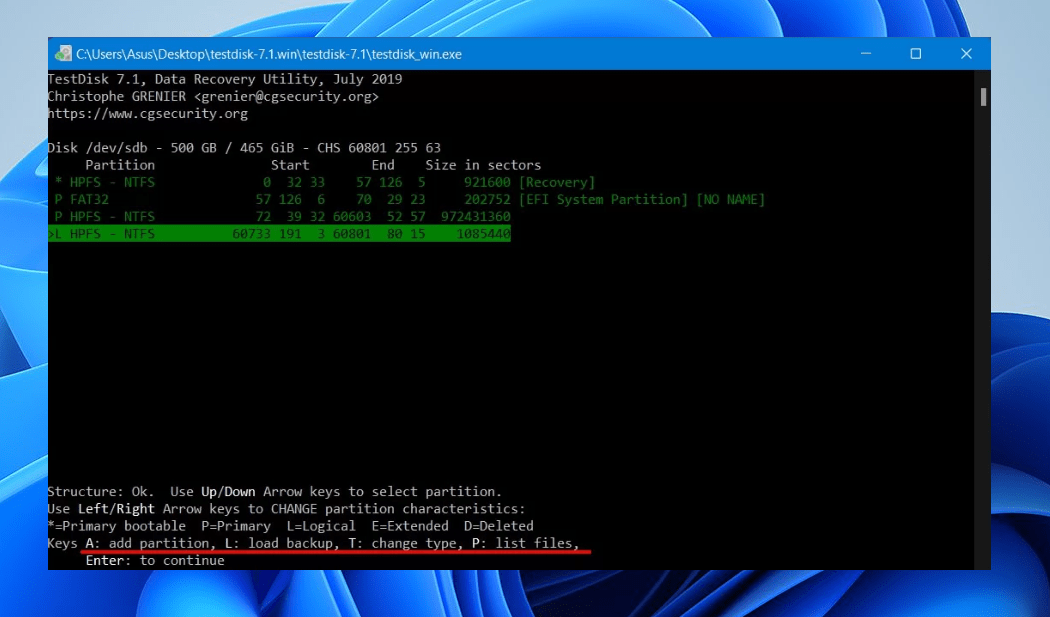Click the 'A: add partition' key hint

click(150, 543)
